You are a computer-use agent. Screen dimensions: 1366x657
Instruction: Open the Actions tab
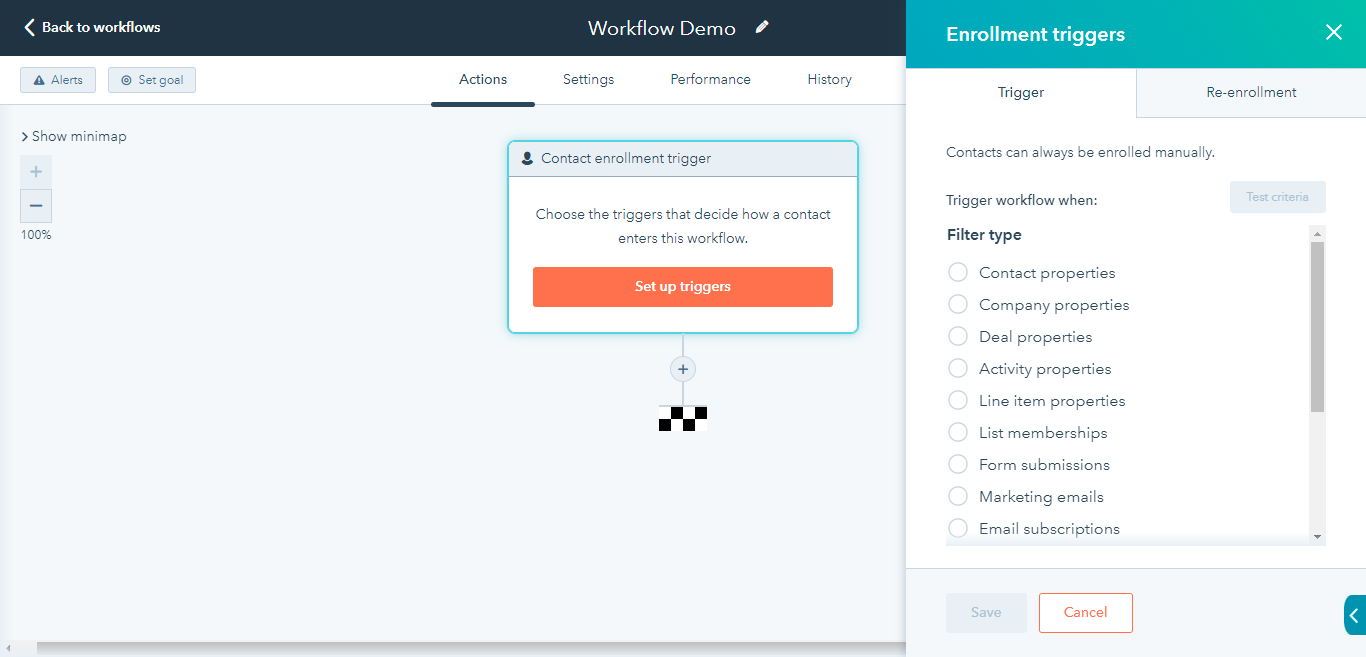(483, 79)
